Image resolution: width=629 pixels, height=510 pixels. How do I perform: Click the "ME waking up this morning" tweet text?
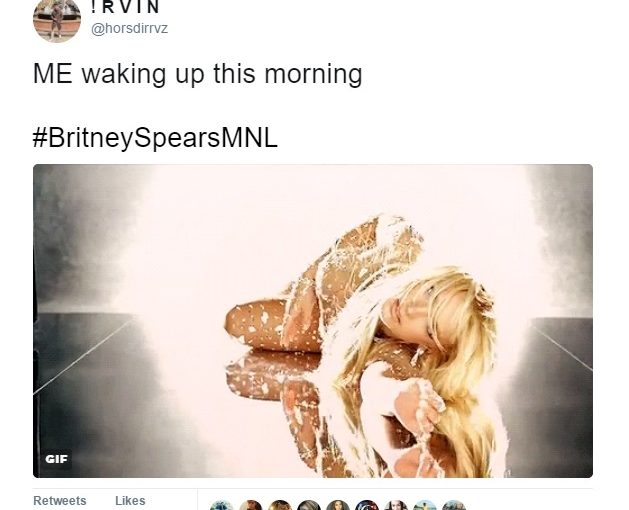click(197, 74)
